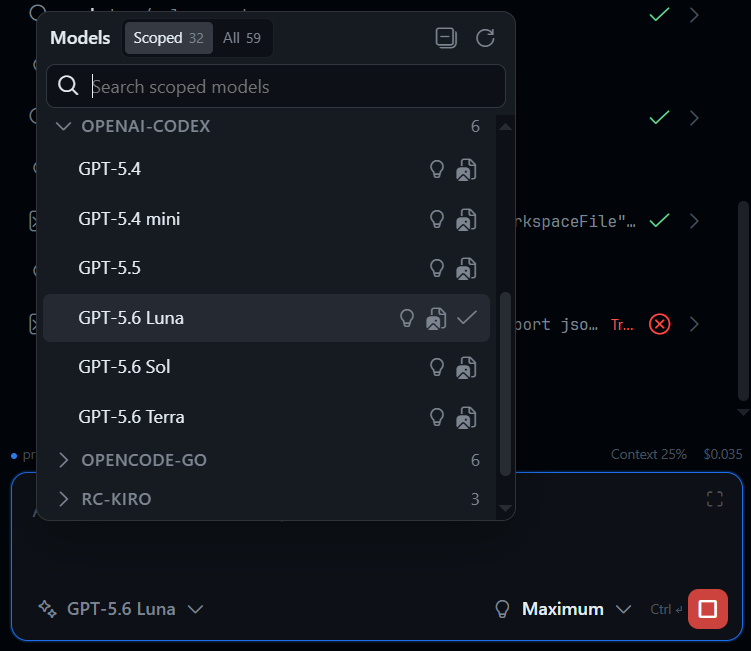Click the 'Models' panel title
Viewport: 751px width, 651px height.
point(80,38)
